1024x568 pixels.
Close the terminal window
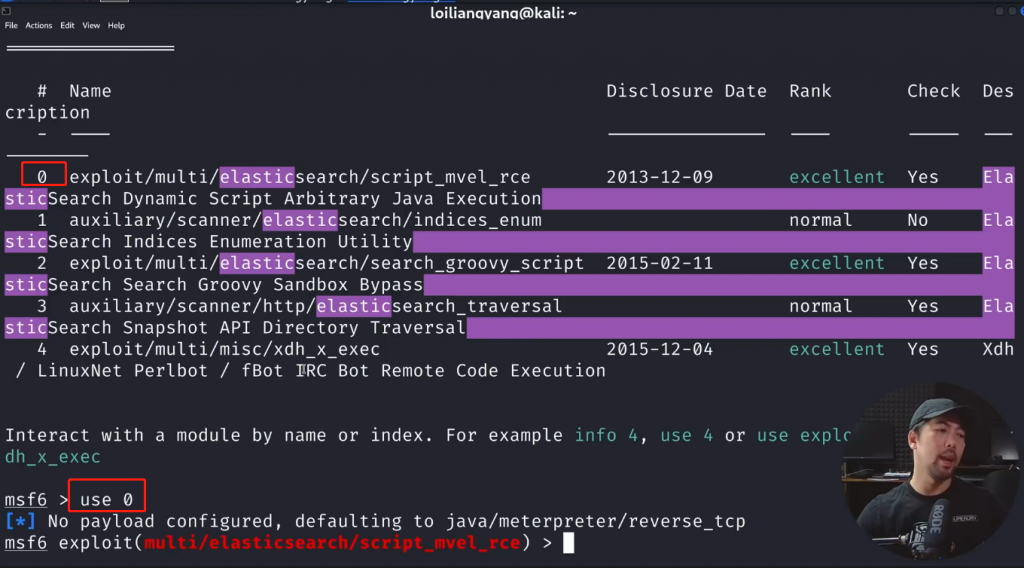point(1013,11)
